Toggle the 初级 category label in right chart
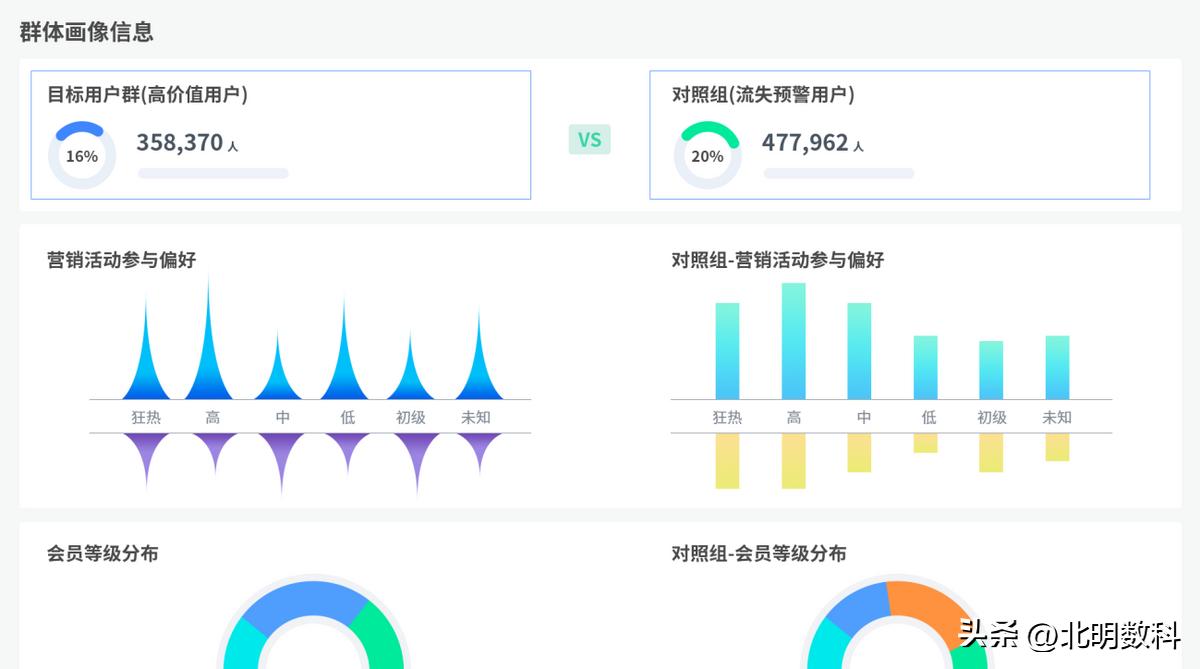This screenshot has height=669, width=1200. 995,417
